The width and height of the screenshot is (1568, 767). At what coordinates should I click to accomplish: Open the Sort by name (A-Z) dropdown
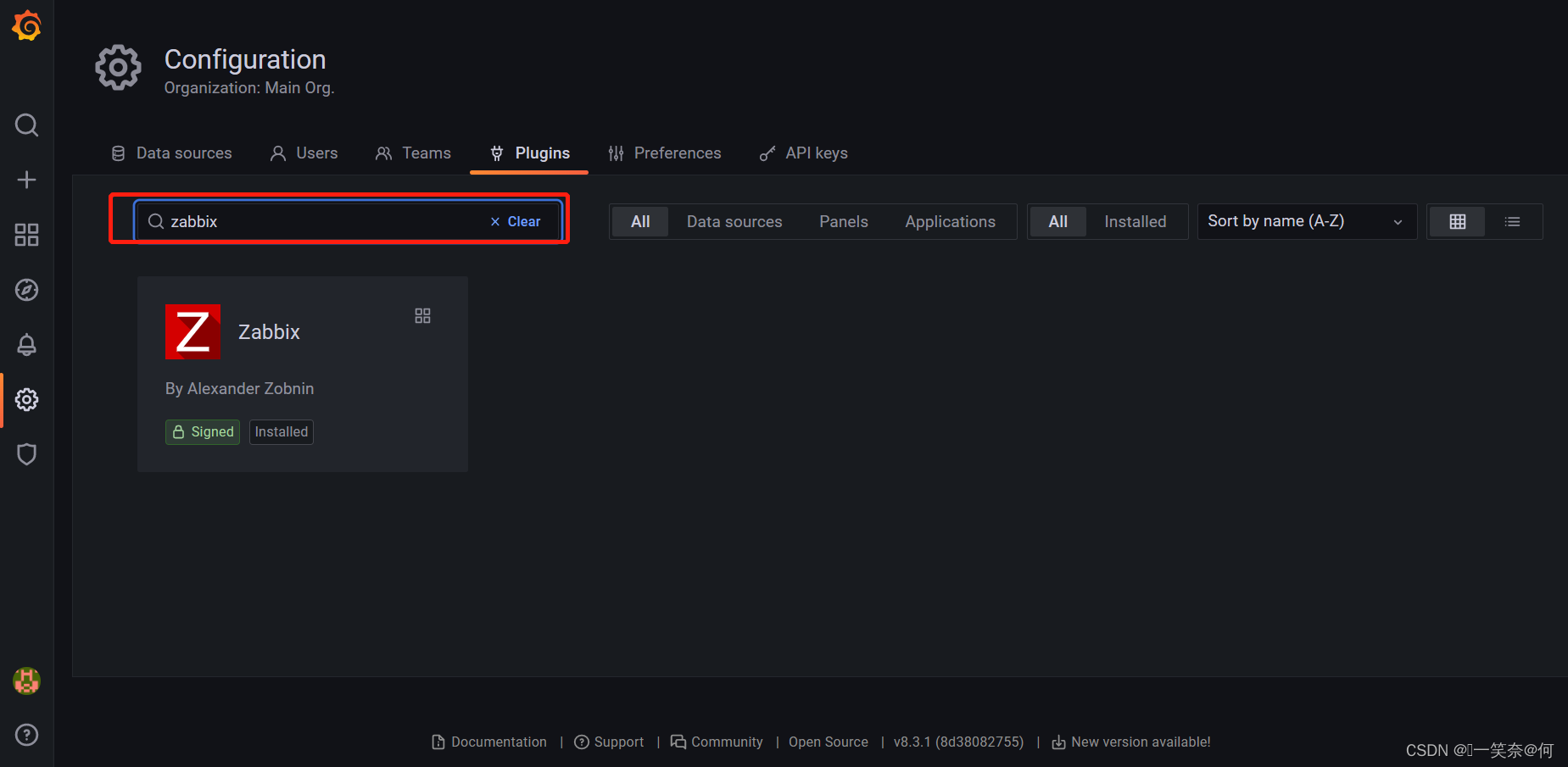1307,221
